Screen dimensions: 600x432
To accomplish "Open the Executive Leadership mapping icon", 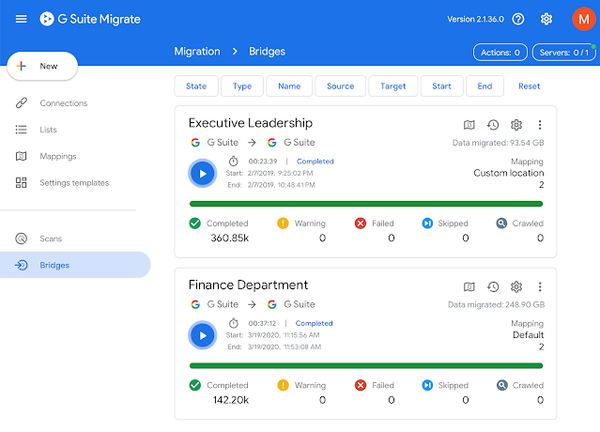I will pos(469,125).
